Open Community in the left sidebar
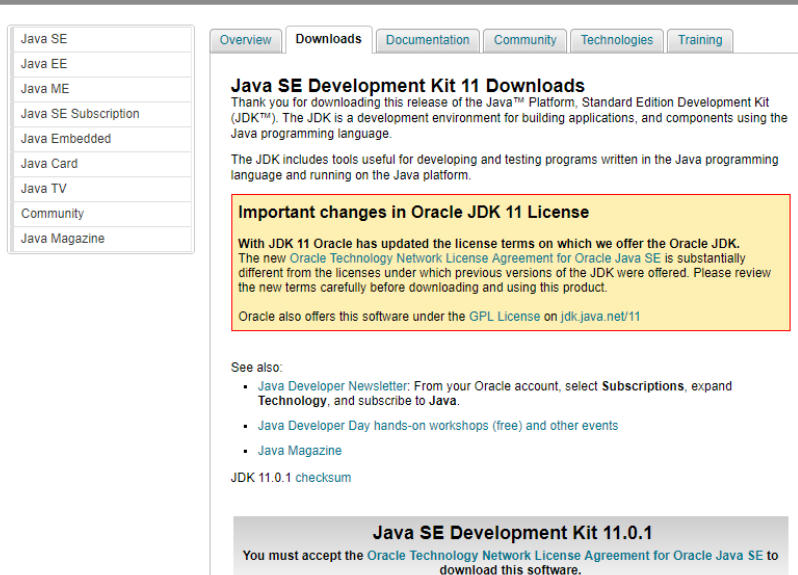The image size is (798, 575). (x=52, y=214)
